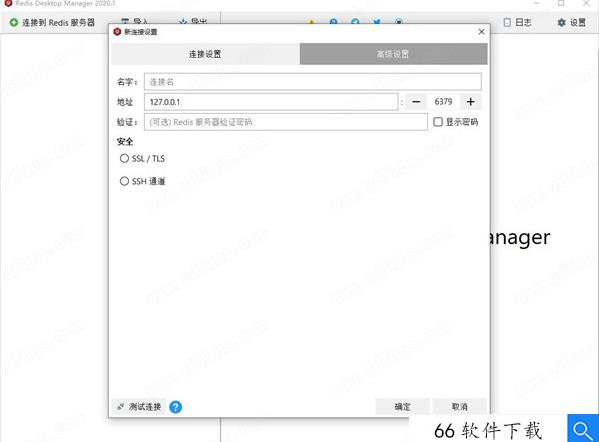This screenshot has height=442, width=599.
Task: Close the 新连接设置 dialog
Action: pyautogui.click(x=481, y=32)
